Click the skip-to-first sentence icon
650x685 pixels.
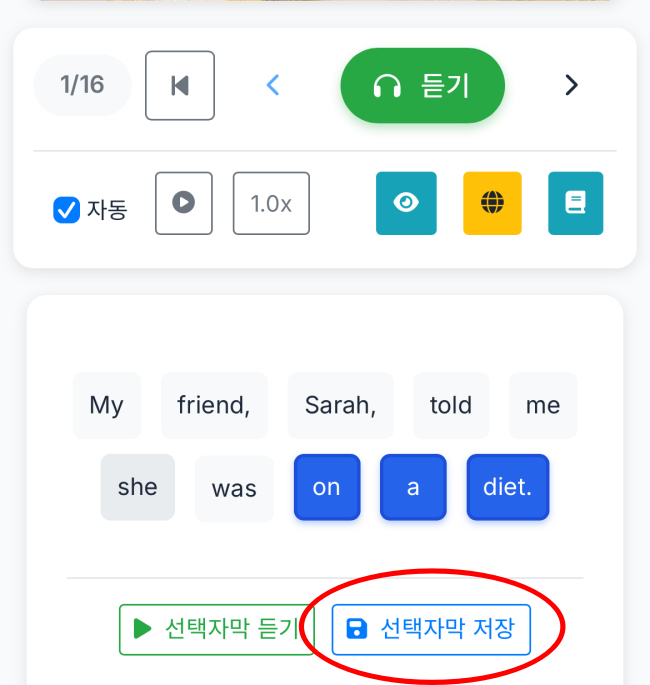coord(180,86)
